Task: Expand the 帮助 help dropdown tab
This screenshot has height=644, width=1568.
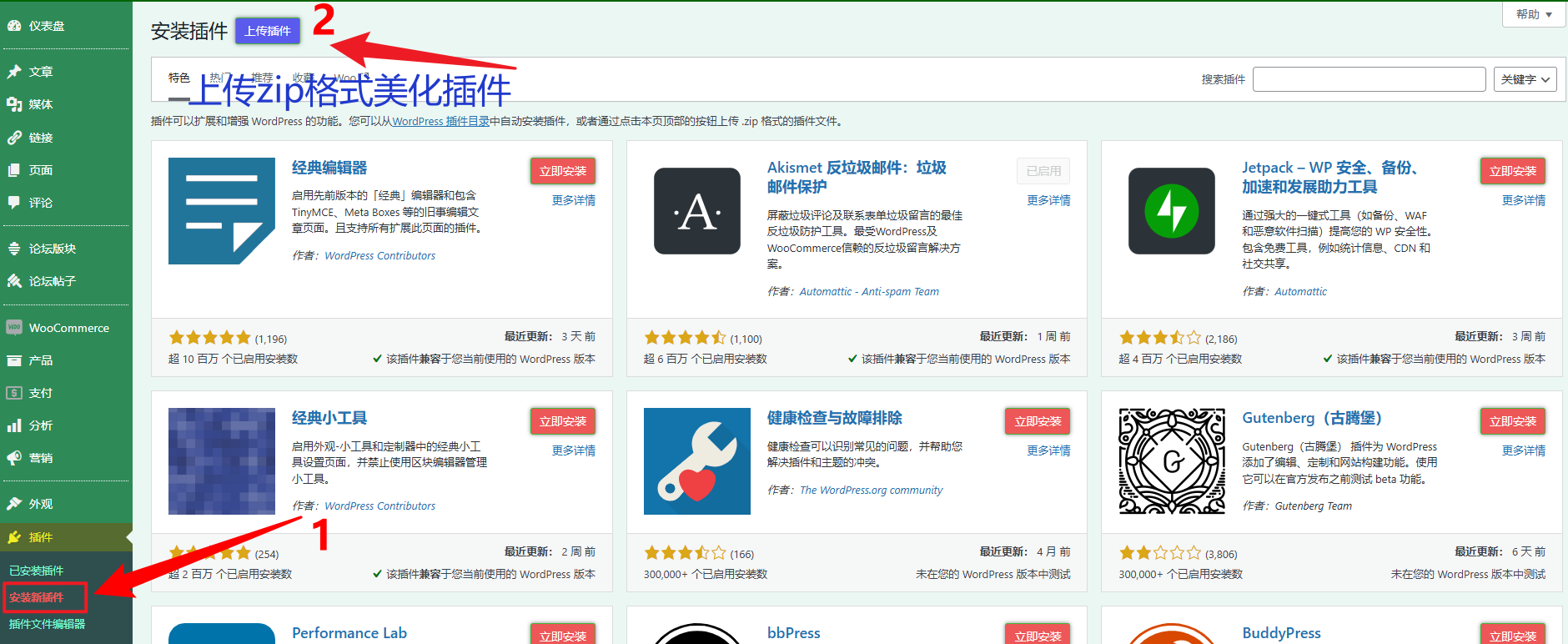Action: click(x=1533, y=14)
